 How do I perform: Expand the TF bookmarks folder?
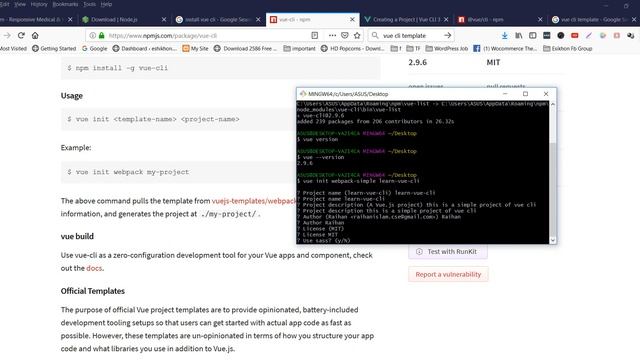point(413,49)
